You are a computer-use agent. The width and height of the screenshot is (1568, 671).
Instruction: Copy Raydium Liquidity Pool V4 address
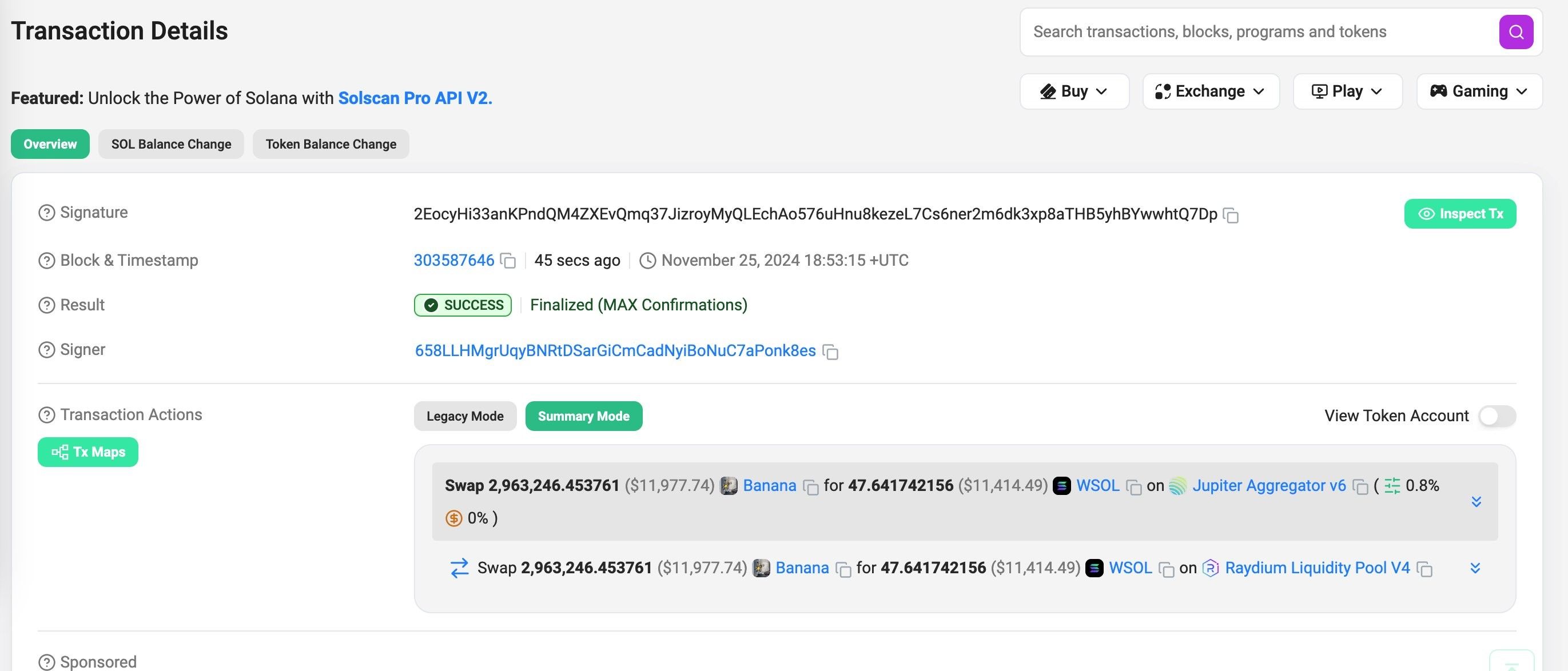[1424, 569]
